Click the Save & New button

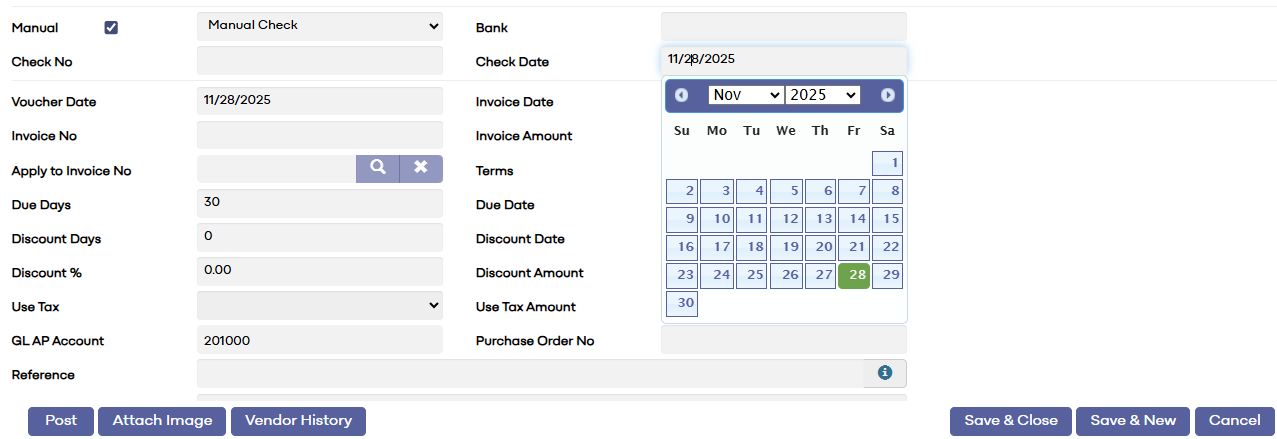click(x=1133, y=421)
